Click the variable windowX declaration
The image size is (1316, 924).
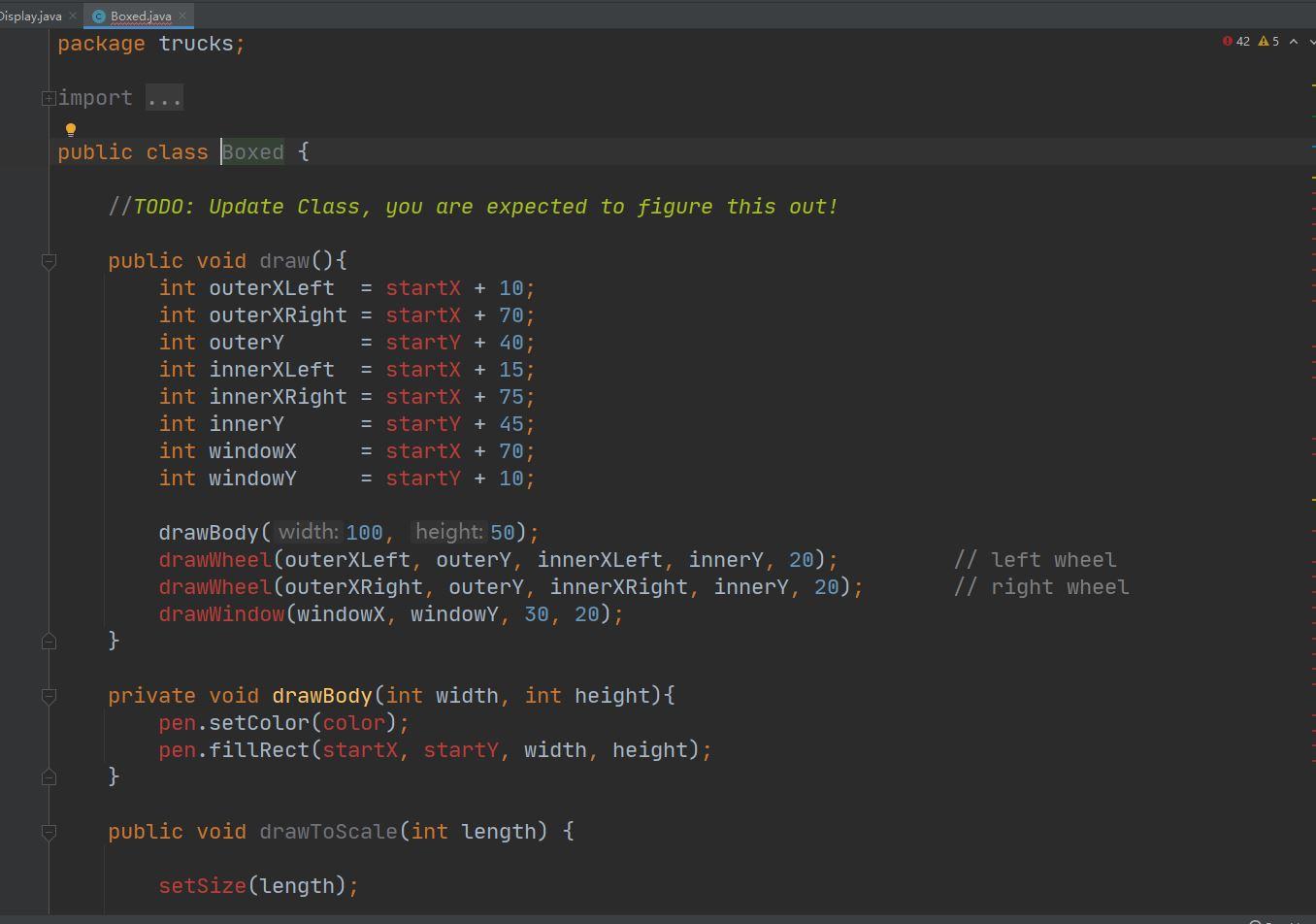pos(252,451)
